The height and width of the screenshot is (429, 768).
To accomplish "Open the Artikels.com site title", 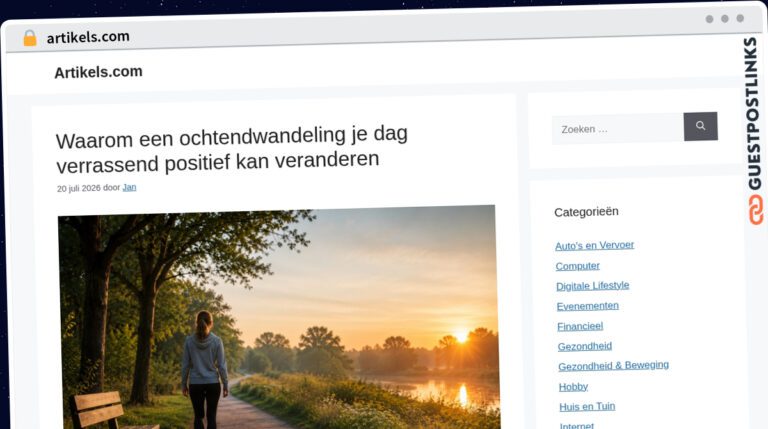I will 98,72.
